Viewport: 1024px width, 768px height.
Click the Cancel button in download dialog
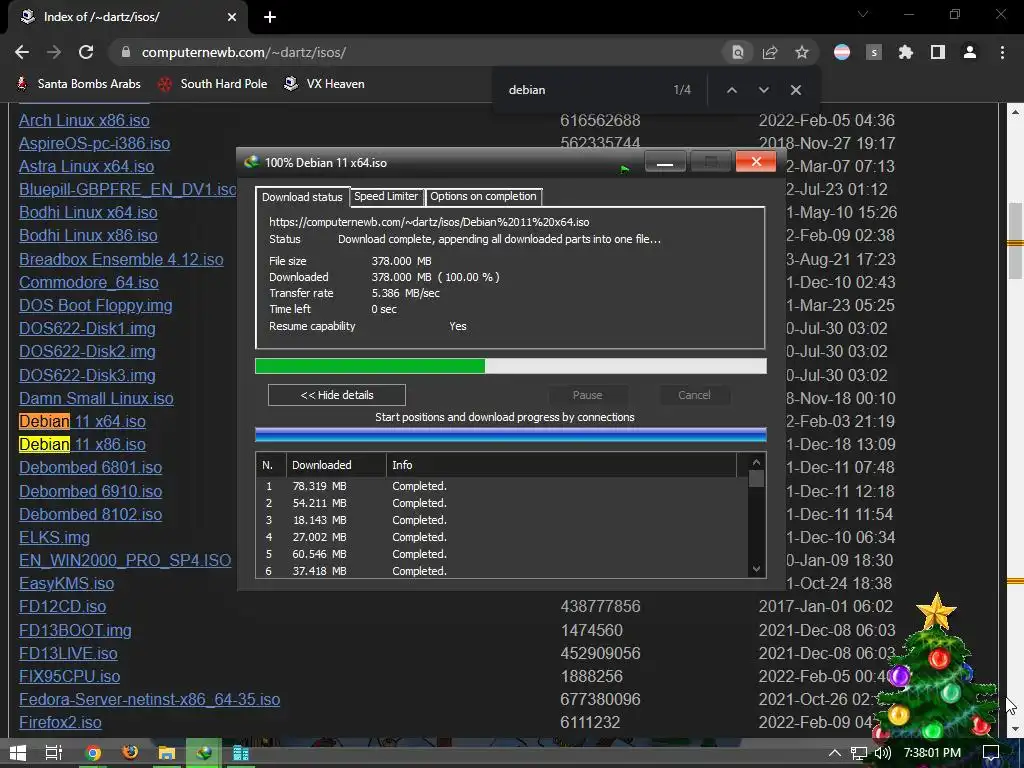tap(694, 395)
